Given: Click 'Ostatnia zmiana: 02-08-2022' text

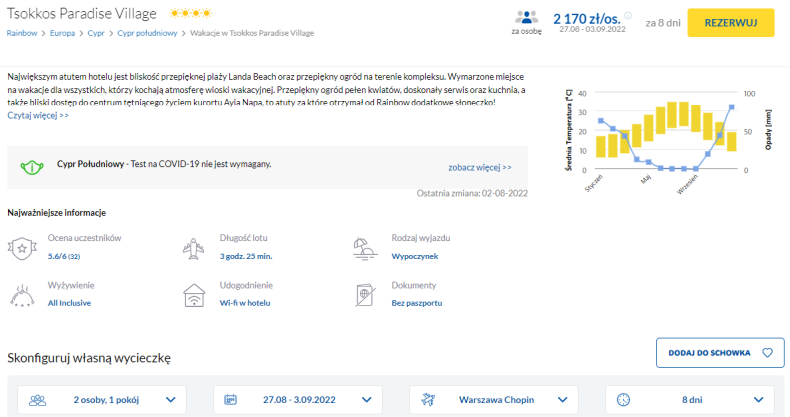Looking at the screenshot, I should coord(472,193).
